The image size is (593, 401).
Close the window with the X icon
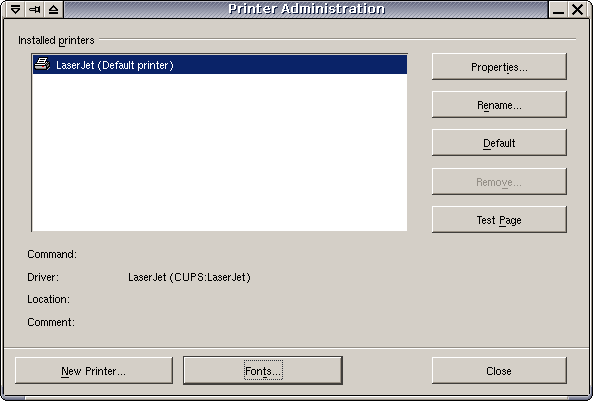pos(577,9)
